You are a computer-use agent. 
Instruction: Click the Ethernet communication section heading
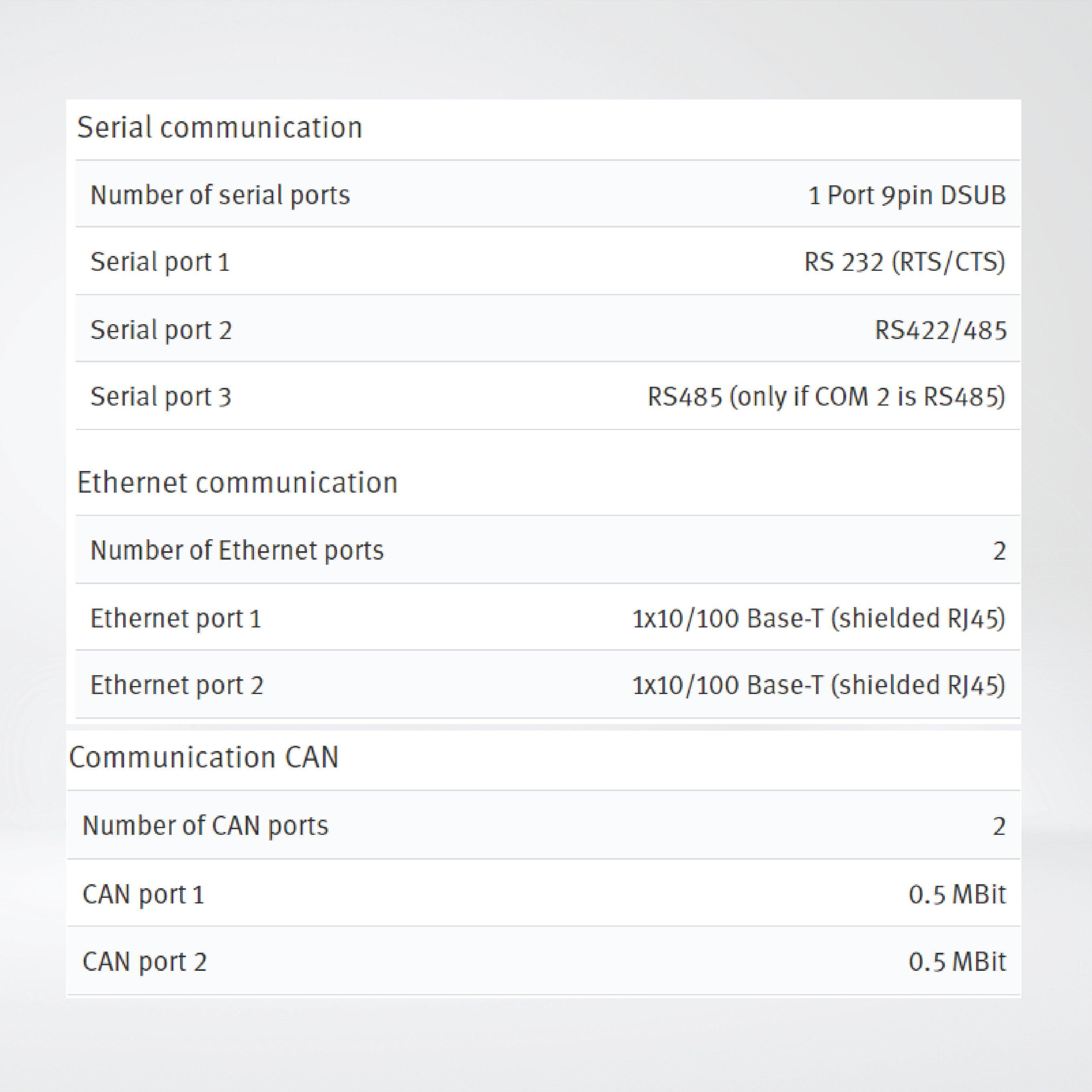point(237,483)
